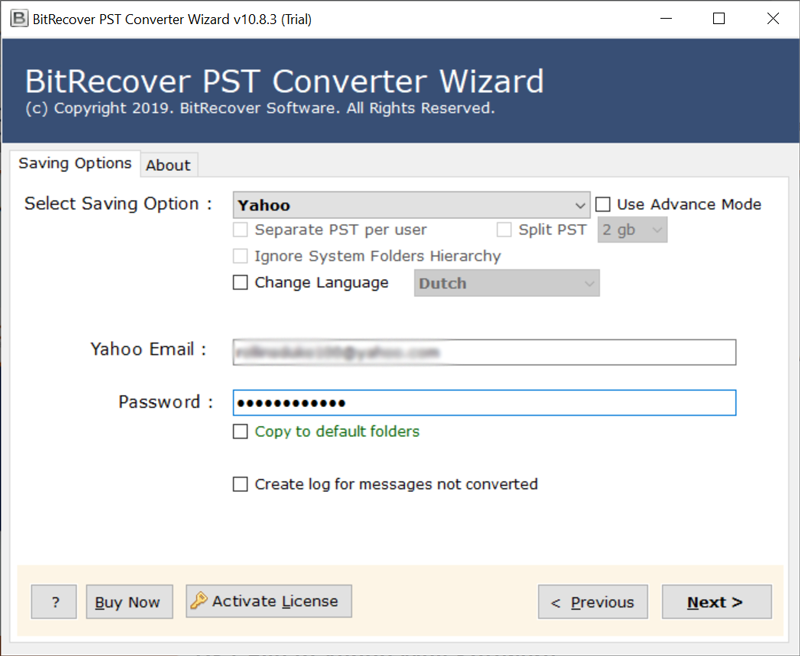This screenshot has height=656, width=800.
Task: Maximize the PST Converter Wizard window
Action: tap(719, 19)
